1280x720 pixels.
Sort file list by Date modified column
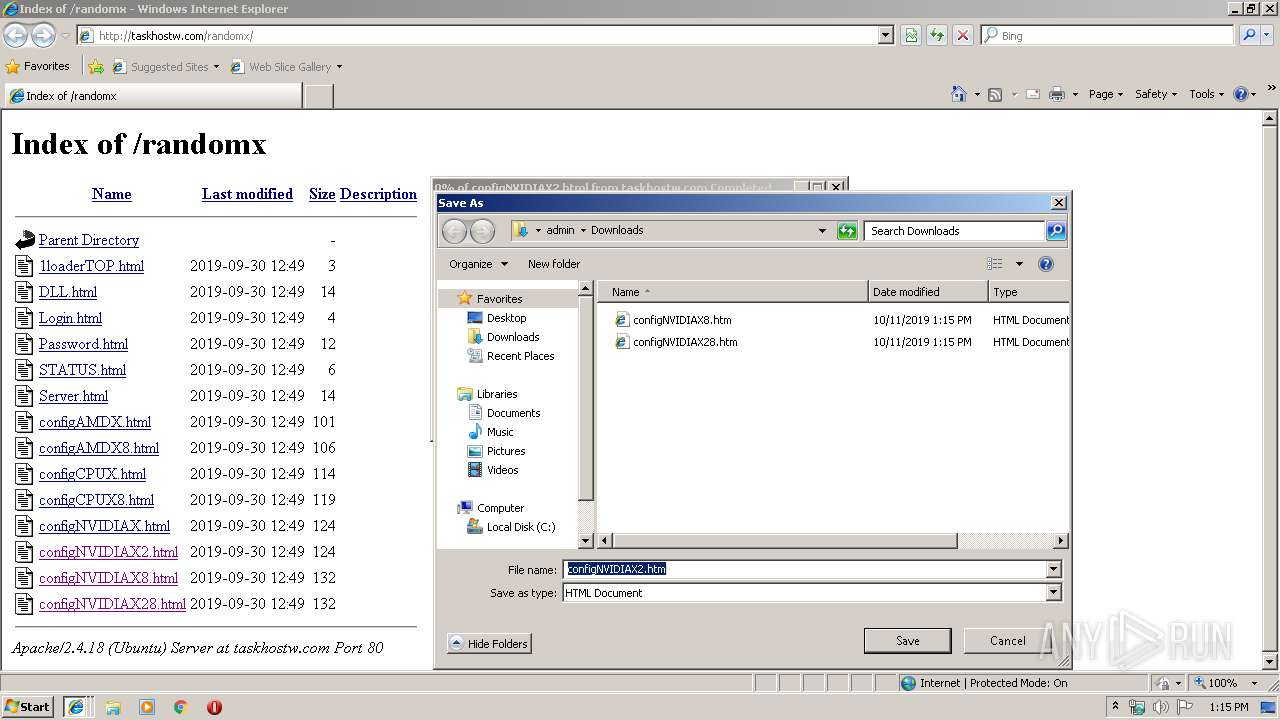pos(928,292)
